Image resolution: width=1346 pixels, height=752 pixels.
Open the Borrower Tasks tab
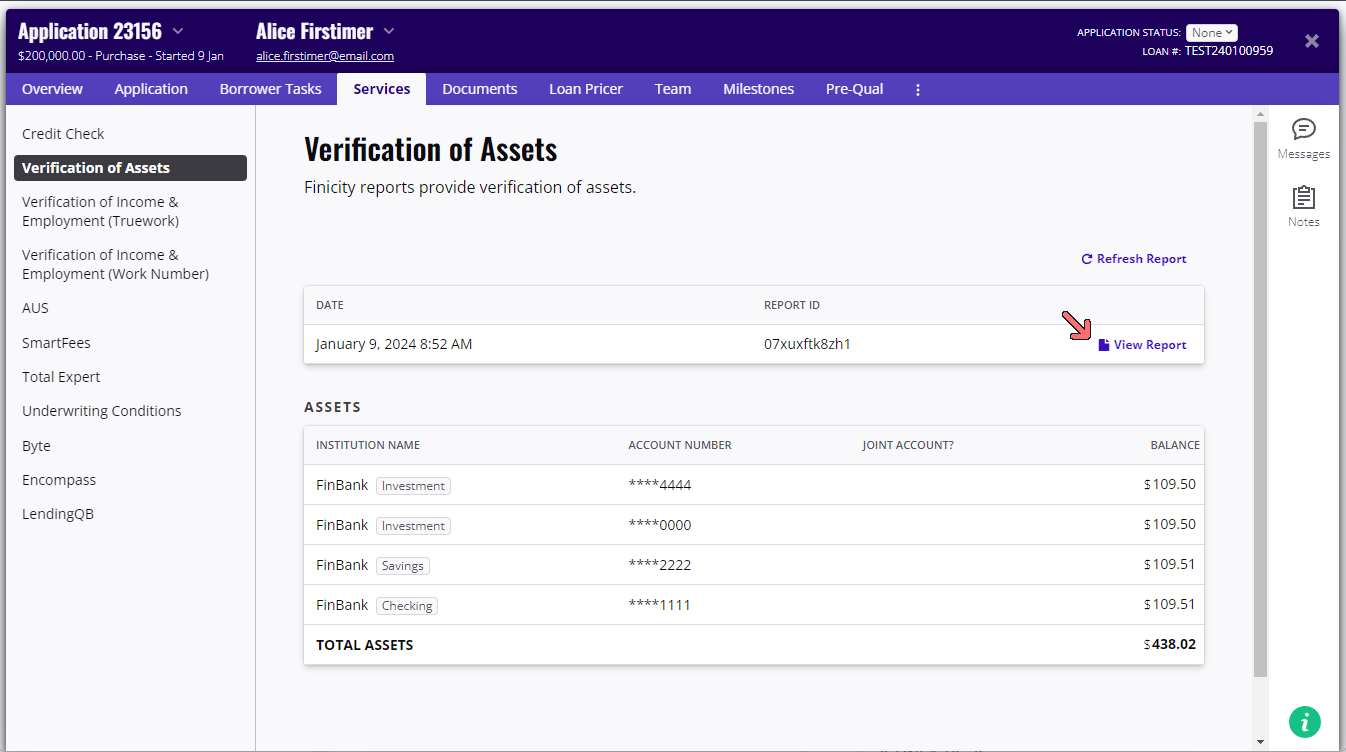coord(270,89)
